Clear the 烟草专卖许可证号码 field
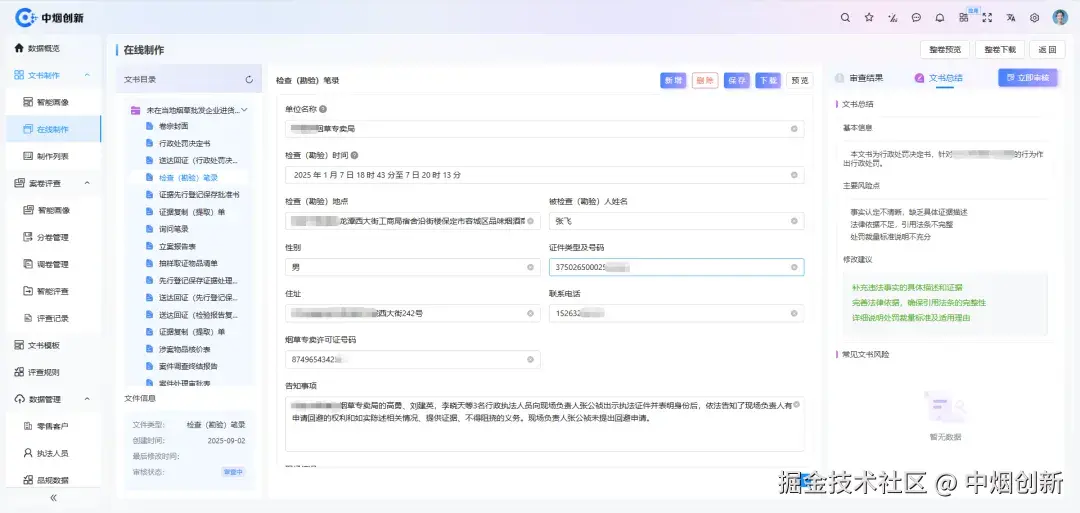 (x=530, y=359)
